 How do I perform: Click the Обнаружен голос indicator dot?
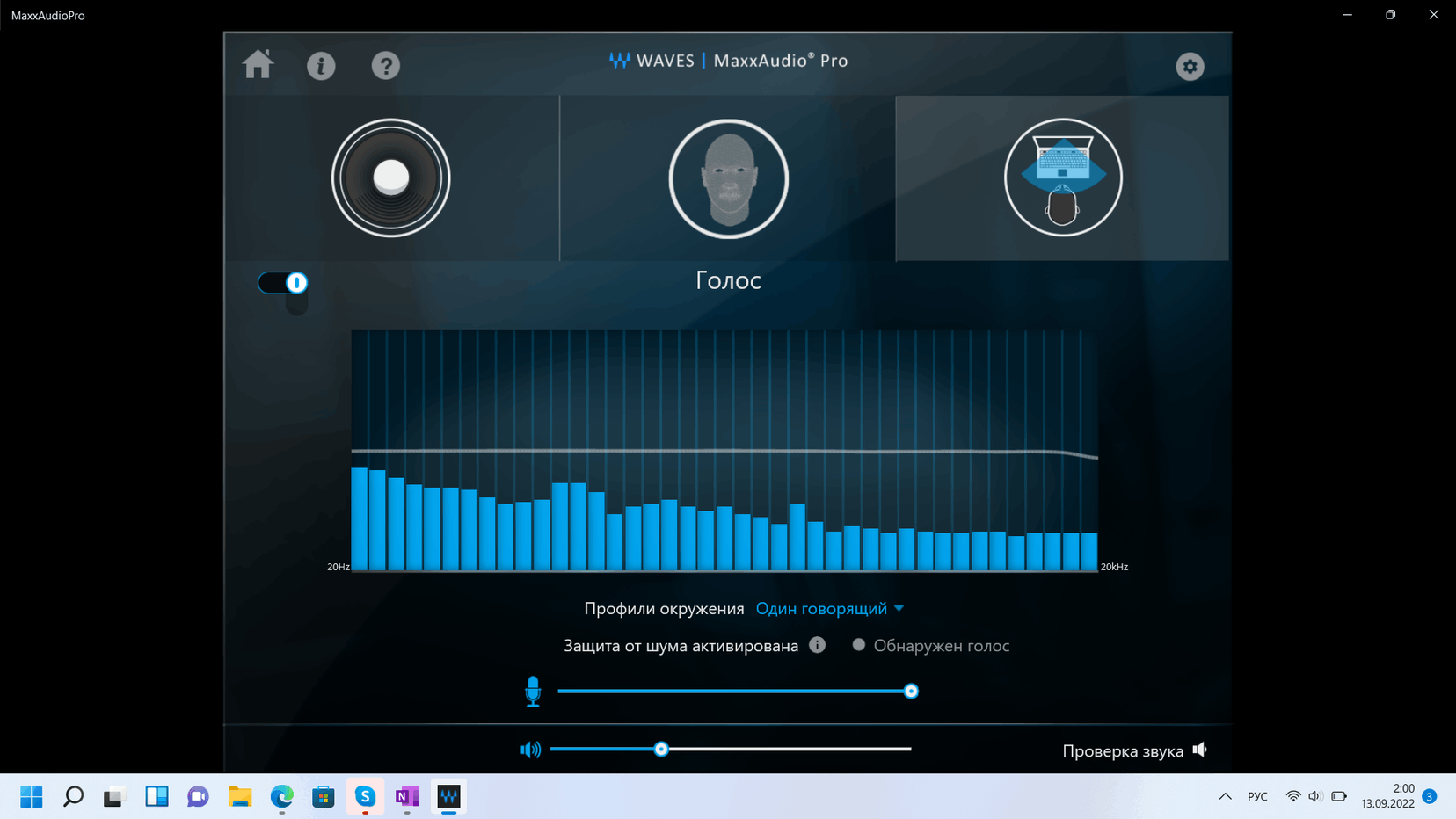pos(859,645)
